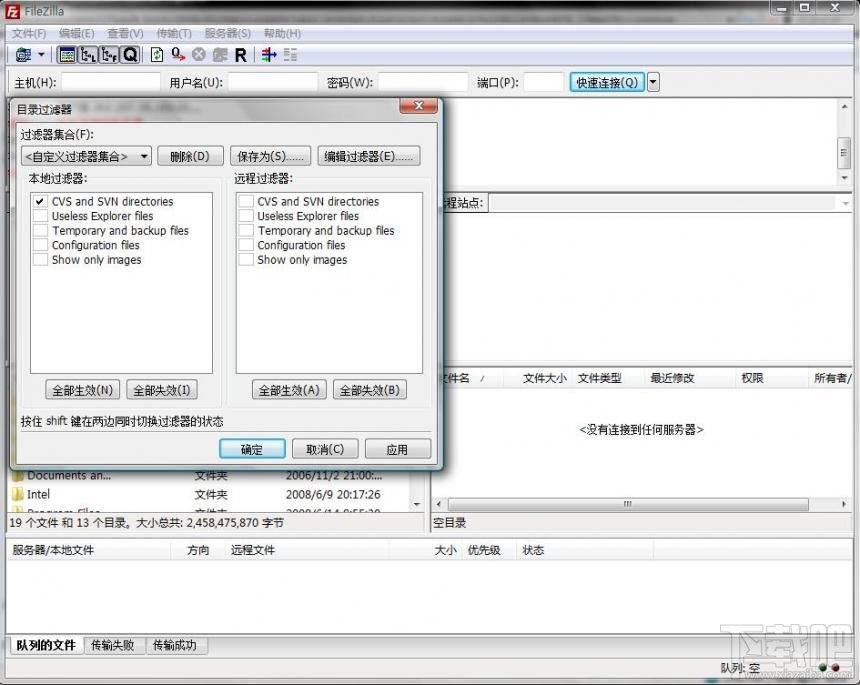Screen dimensions: 860x685
Task: Click the process queue icon
Action: pyautogui.click(x=178, y=55)
